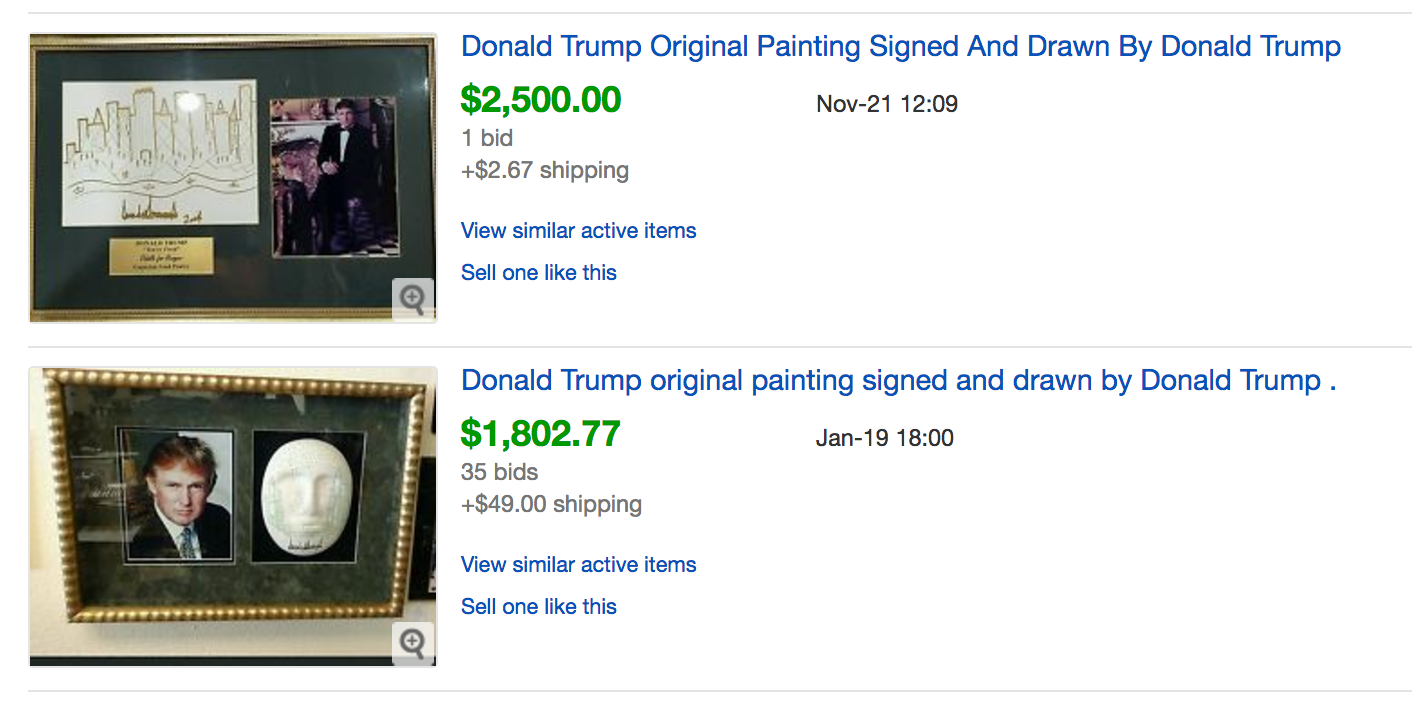Click magnifier icon on the gold-framed mask photo
Viewport: 1428px width, 702px height.
tap(413, 642)
